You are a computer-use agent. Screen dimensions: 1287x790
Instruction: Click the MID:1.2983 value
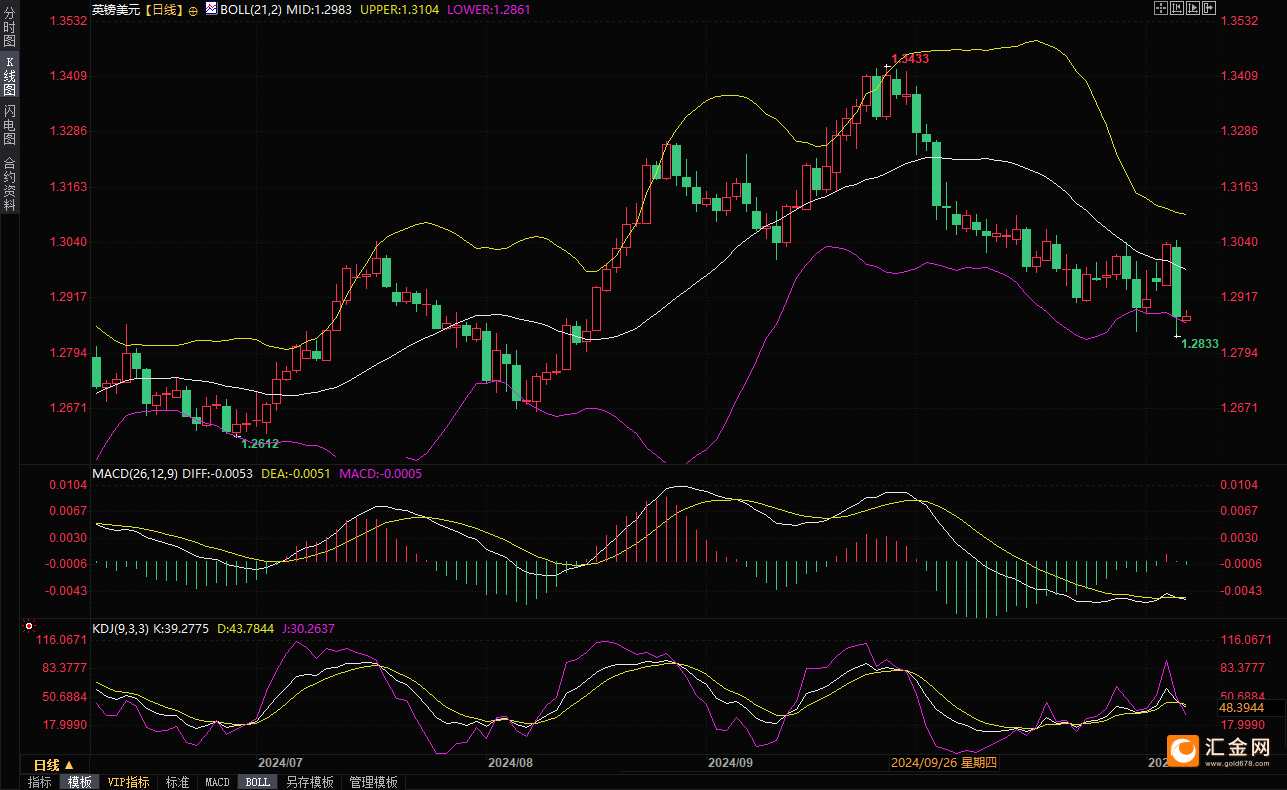[x=319, y=9]
